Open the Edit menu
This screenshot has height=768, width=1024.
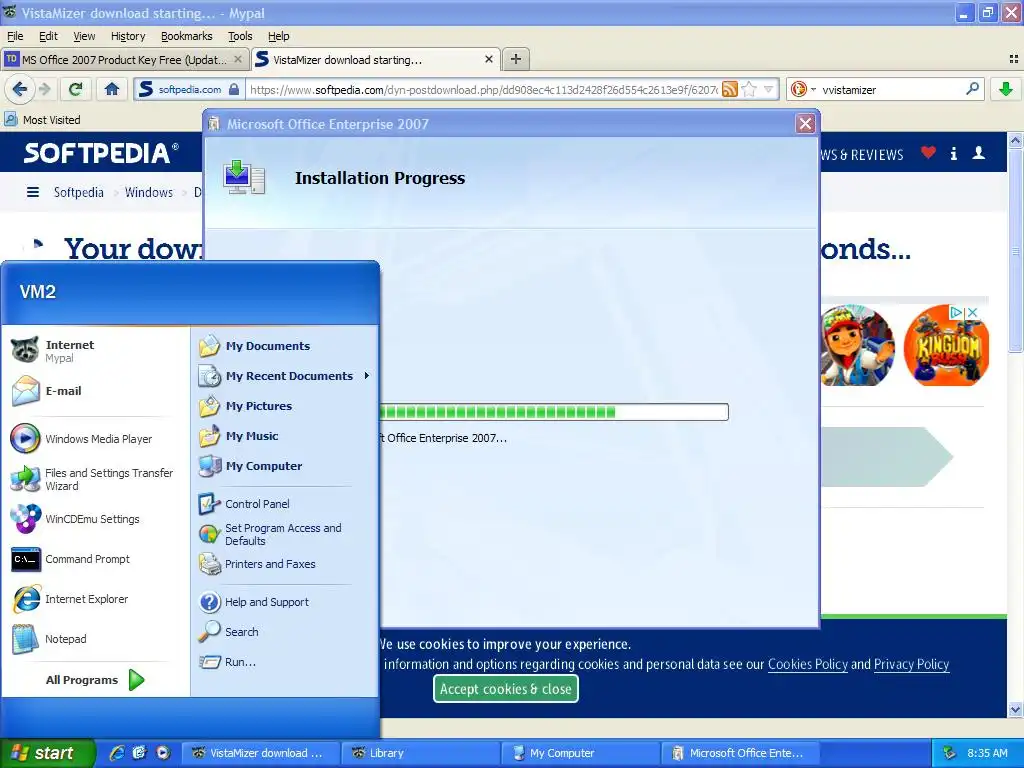point(48,36)
